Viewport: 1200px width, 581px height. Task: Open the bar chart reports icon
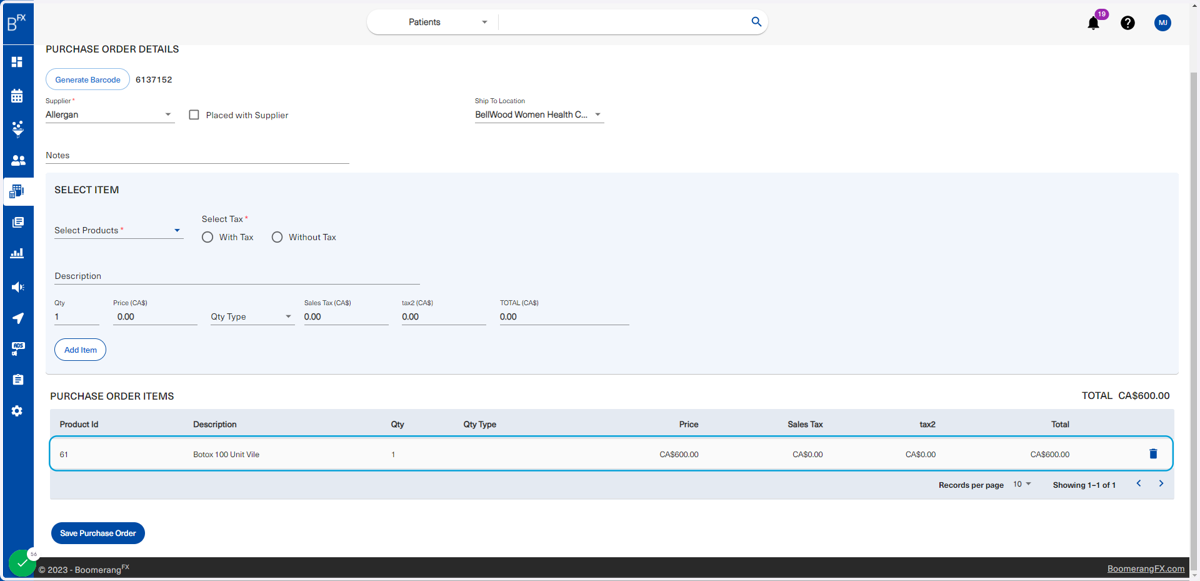click(x=17, y=254)
